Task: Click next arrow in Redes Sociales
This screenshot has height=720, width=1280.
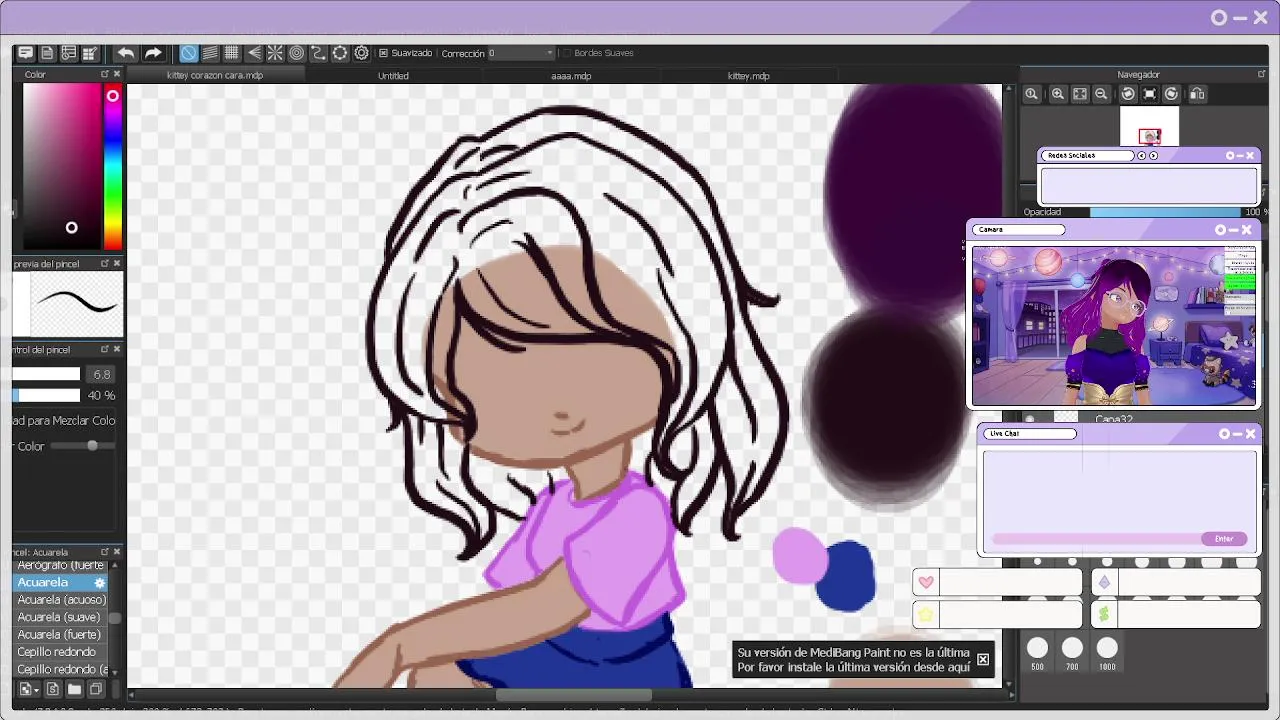Action: click(x=1153, y=156)
